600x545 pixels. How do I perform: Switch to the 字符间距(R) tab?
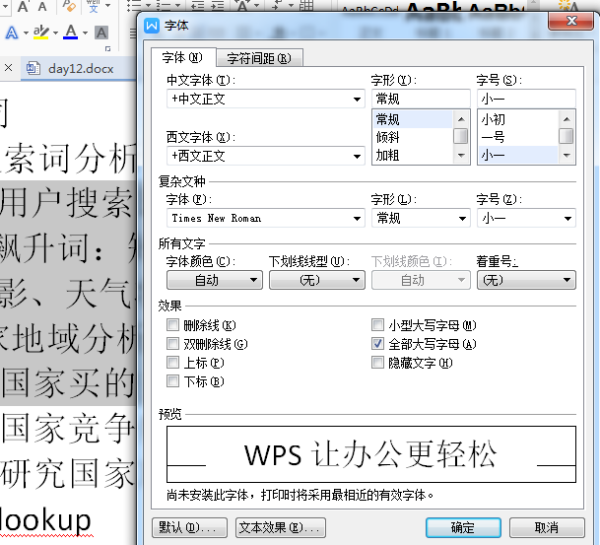pos(259,58)
